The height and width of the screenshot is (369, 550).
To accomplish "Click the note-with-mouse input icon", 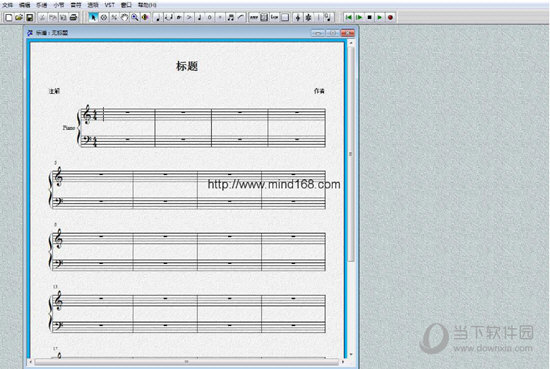I will [x=328, y=17].
